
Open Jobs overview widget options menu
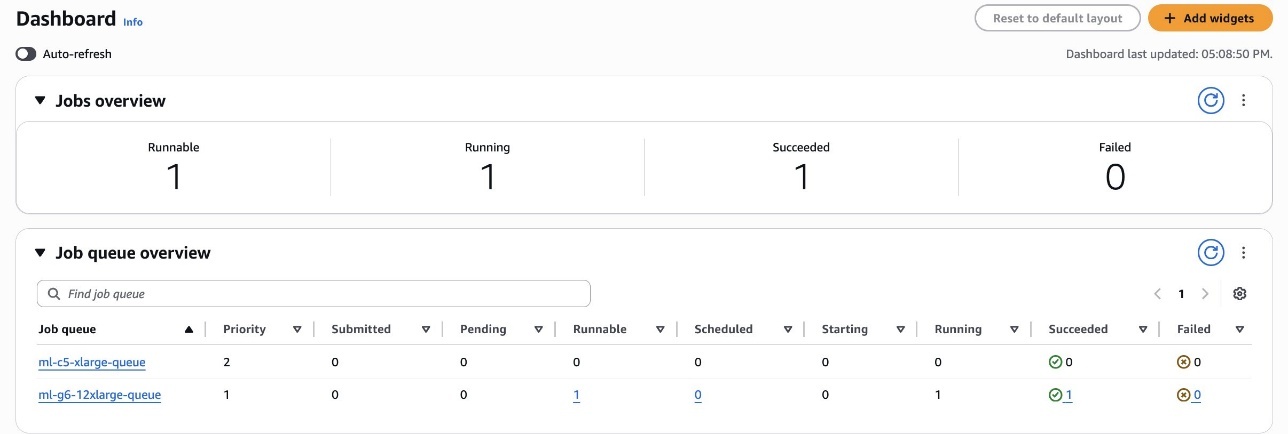pos(1244,100)
